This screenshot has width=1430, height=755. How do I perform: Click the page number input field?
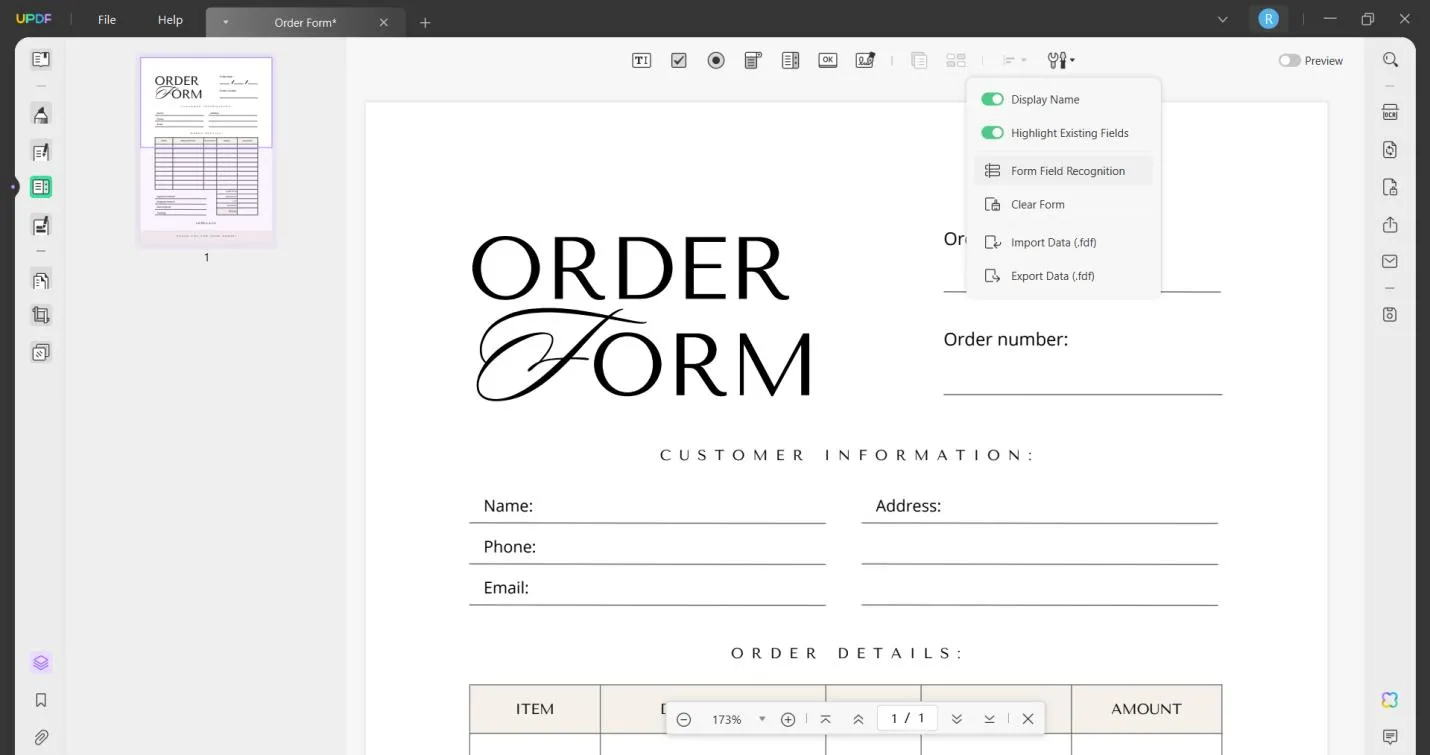pyautogui.click(x=907, y=718)
